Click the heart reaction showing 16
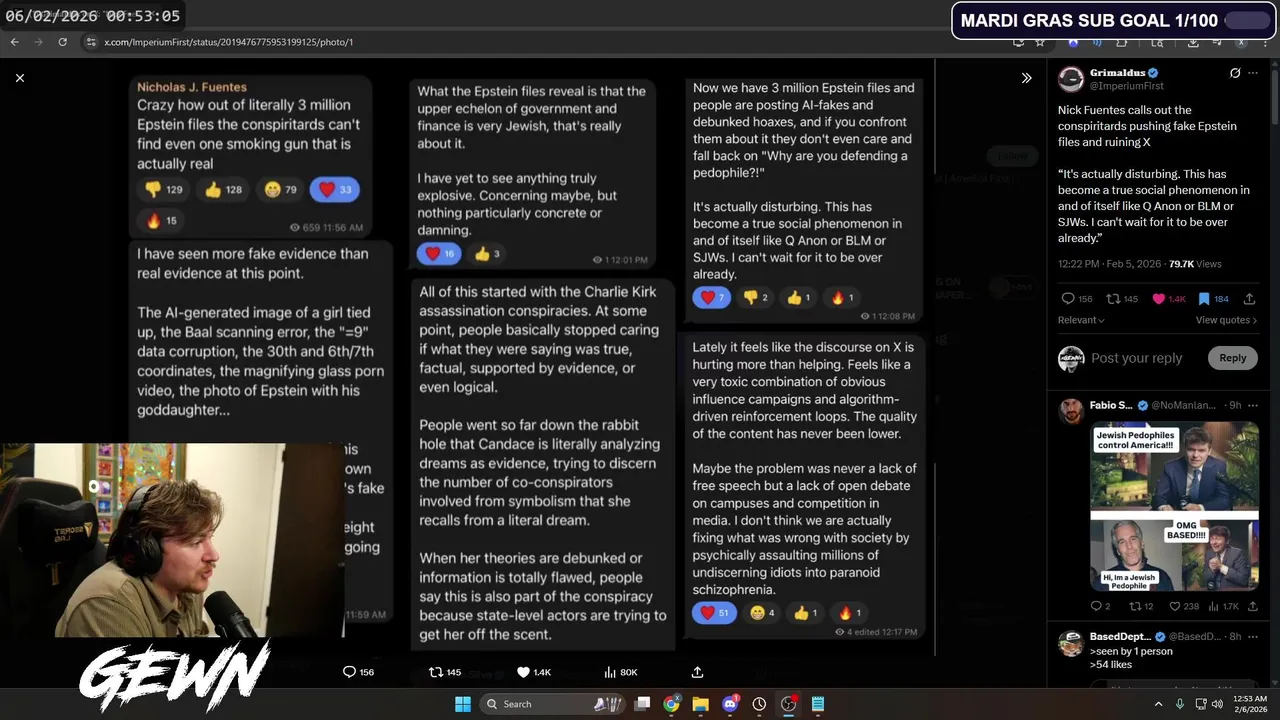The width and height of the screenshot is (1280, 720). pos(439,254)
